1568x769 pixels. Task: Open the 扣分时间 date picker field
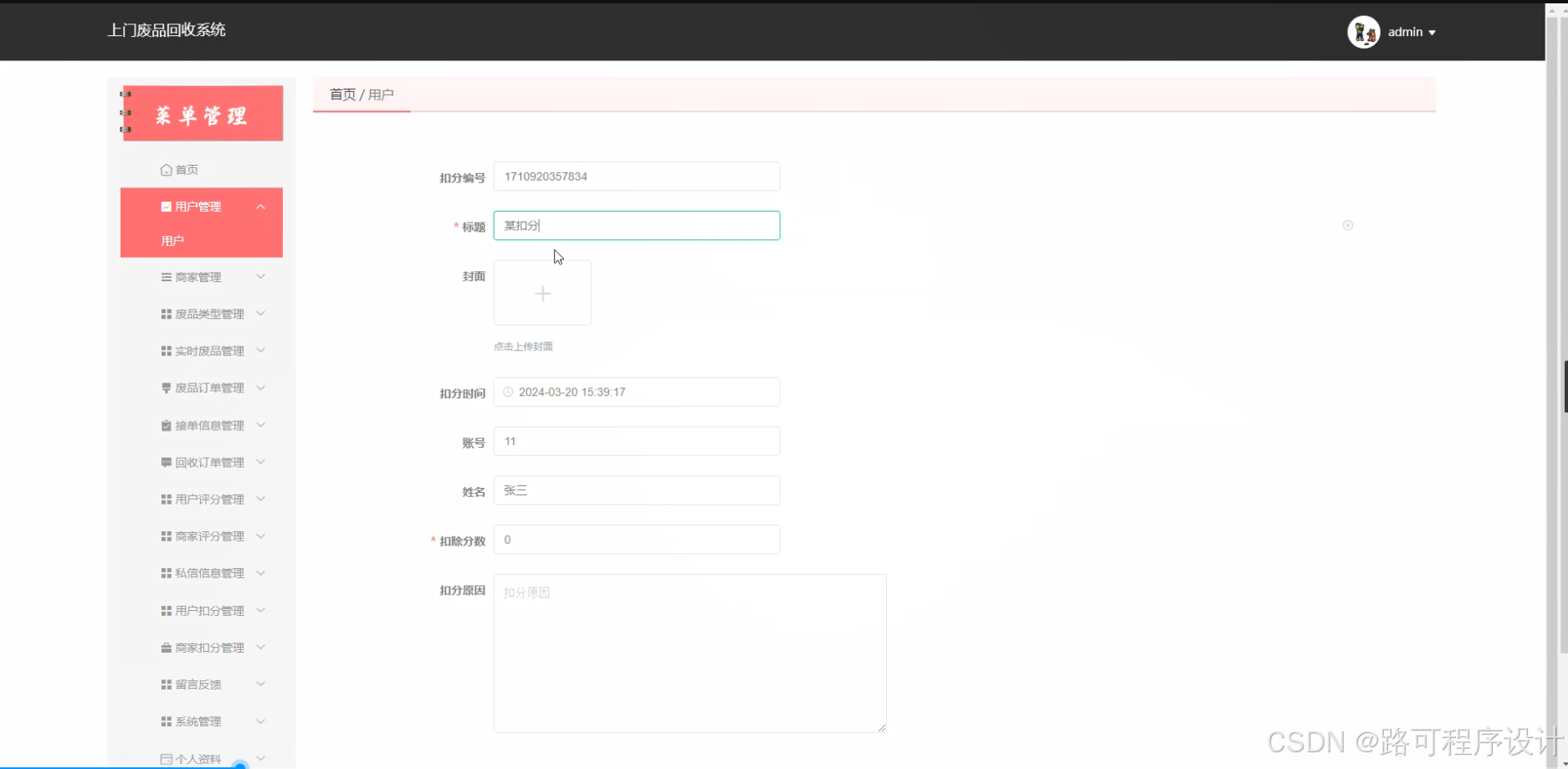[637, 392]
